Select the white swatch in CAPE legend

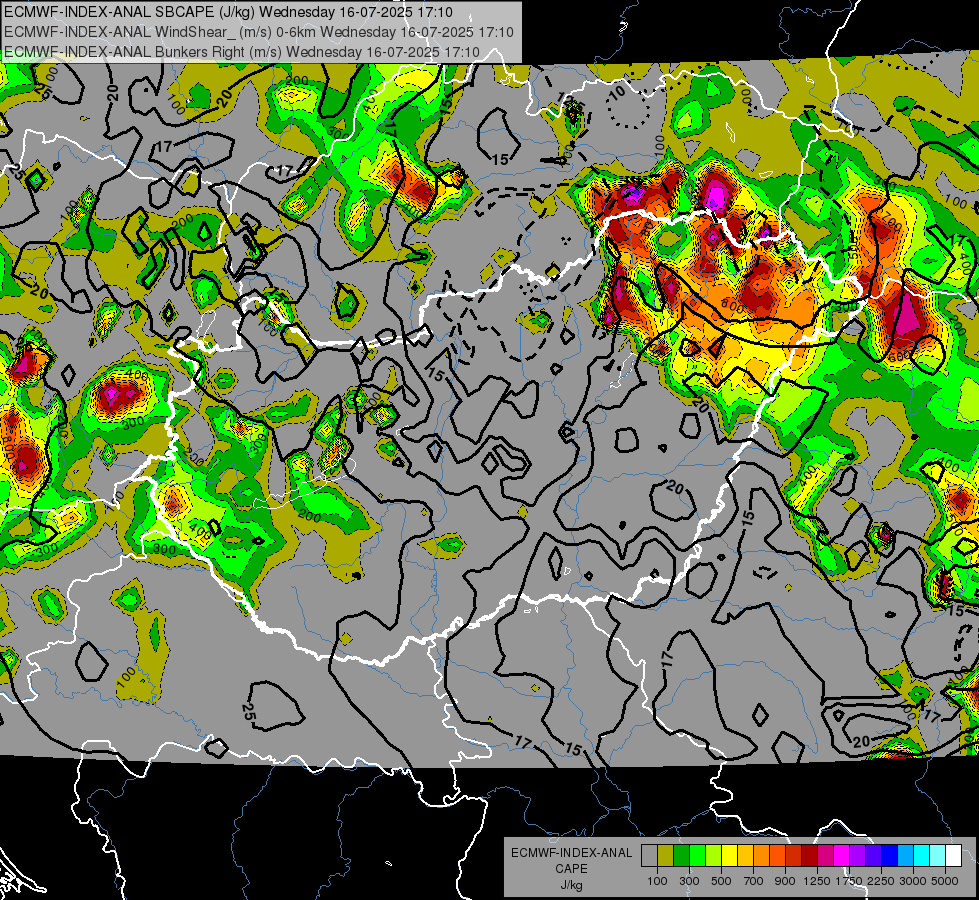953,856
